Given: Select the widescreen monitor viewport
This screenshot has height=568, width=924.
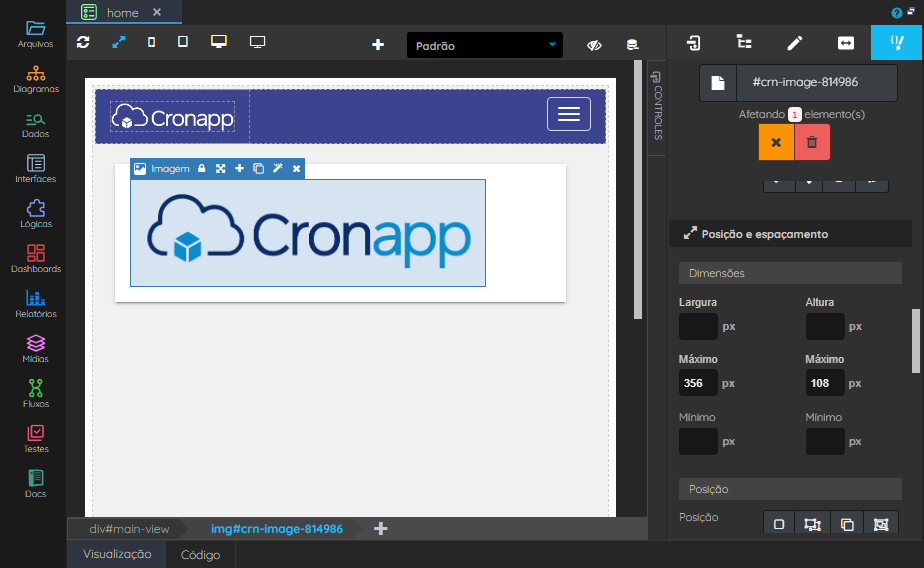Looking at the screenshot, I should click(258, 42).
